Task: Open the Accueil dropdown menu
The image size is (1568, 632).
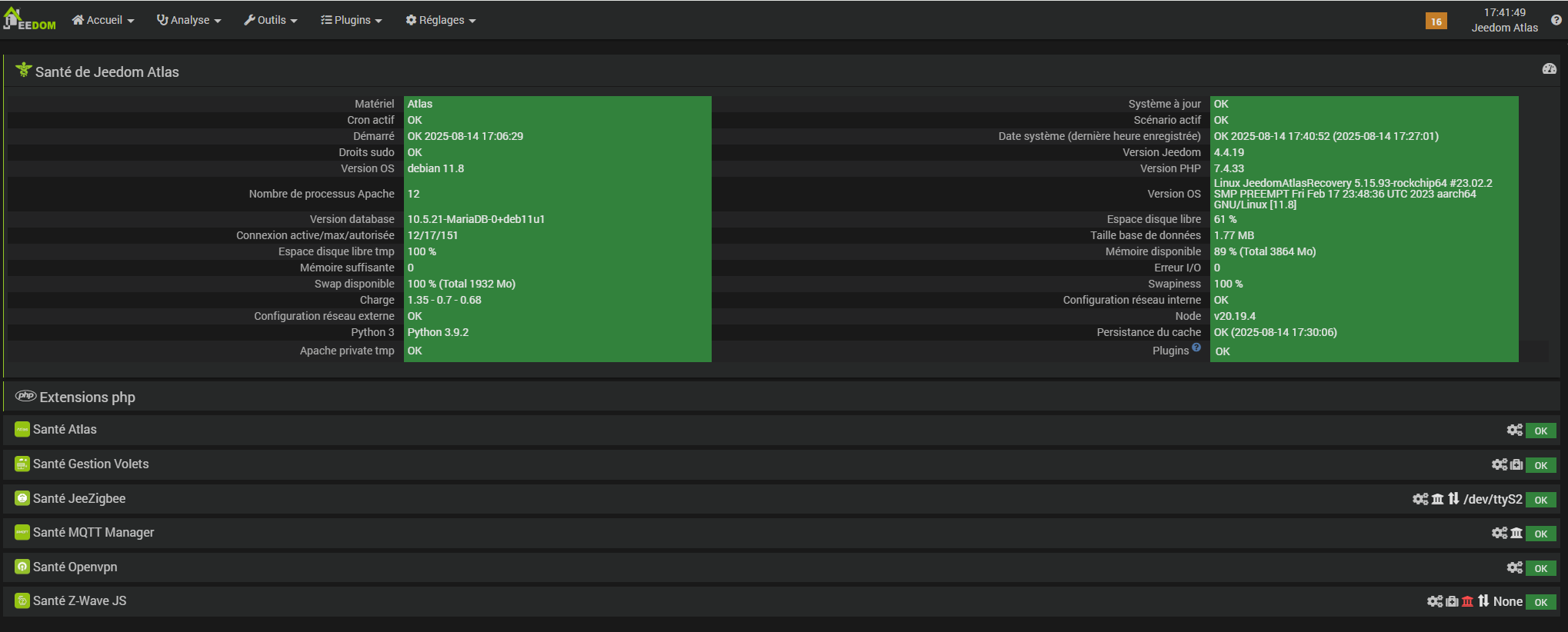Action: (x=103, y=20)
